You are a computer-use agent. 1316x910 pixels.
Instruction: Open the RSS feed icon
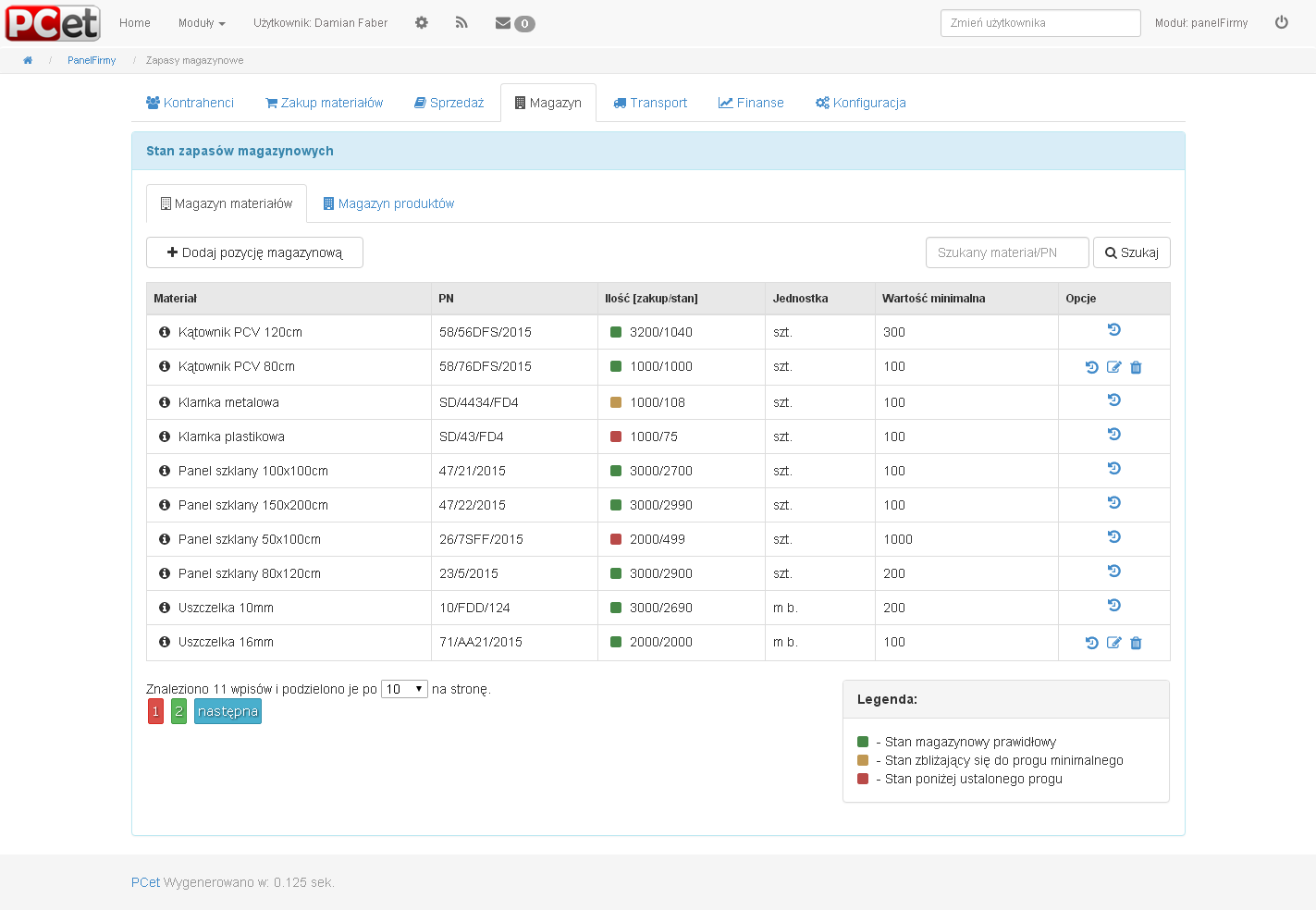(461, 23)
